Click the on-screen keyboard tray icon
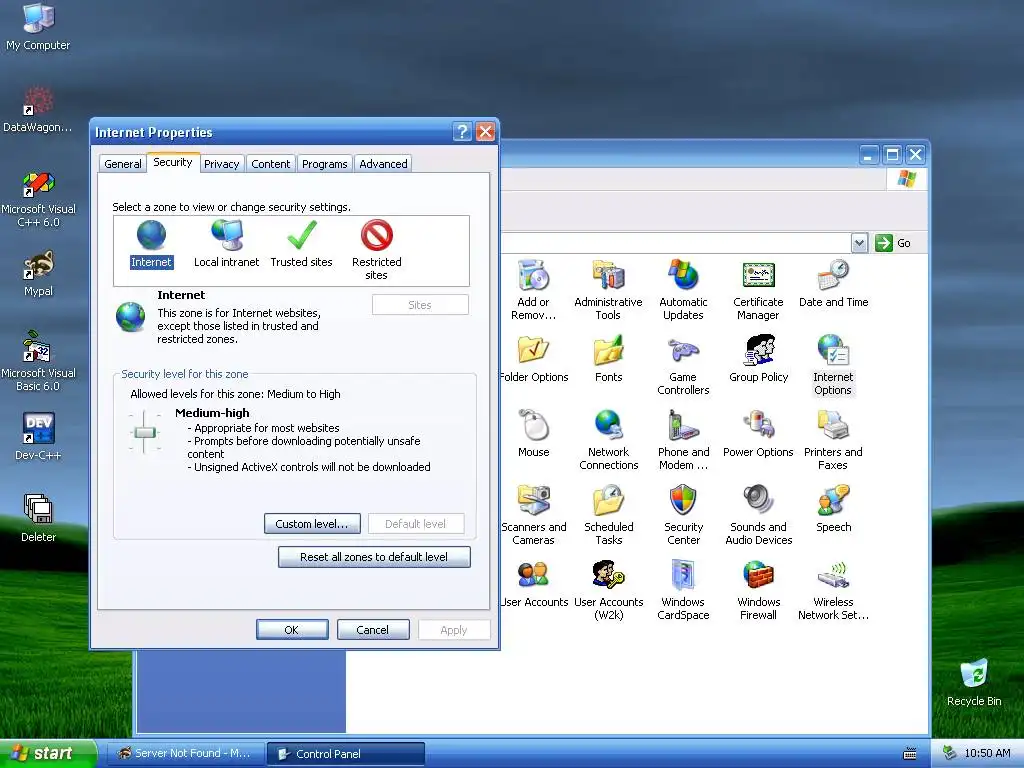 [910, 754]
